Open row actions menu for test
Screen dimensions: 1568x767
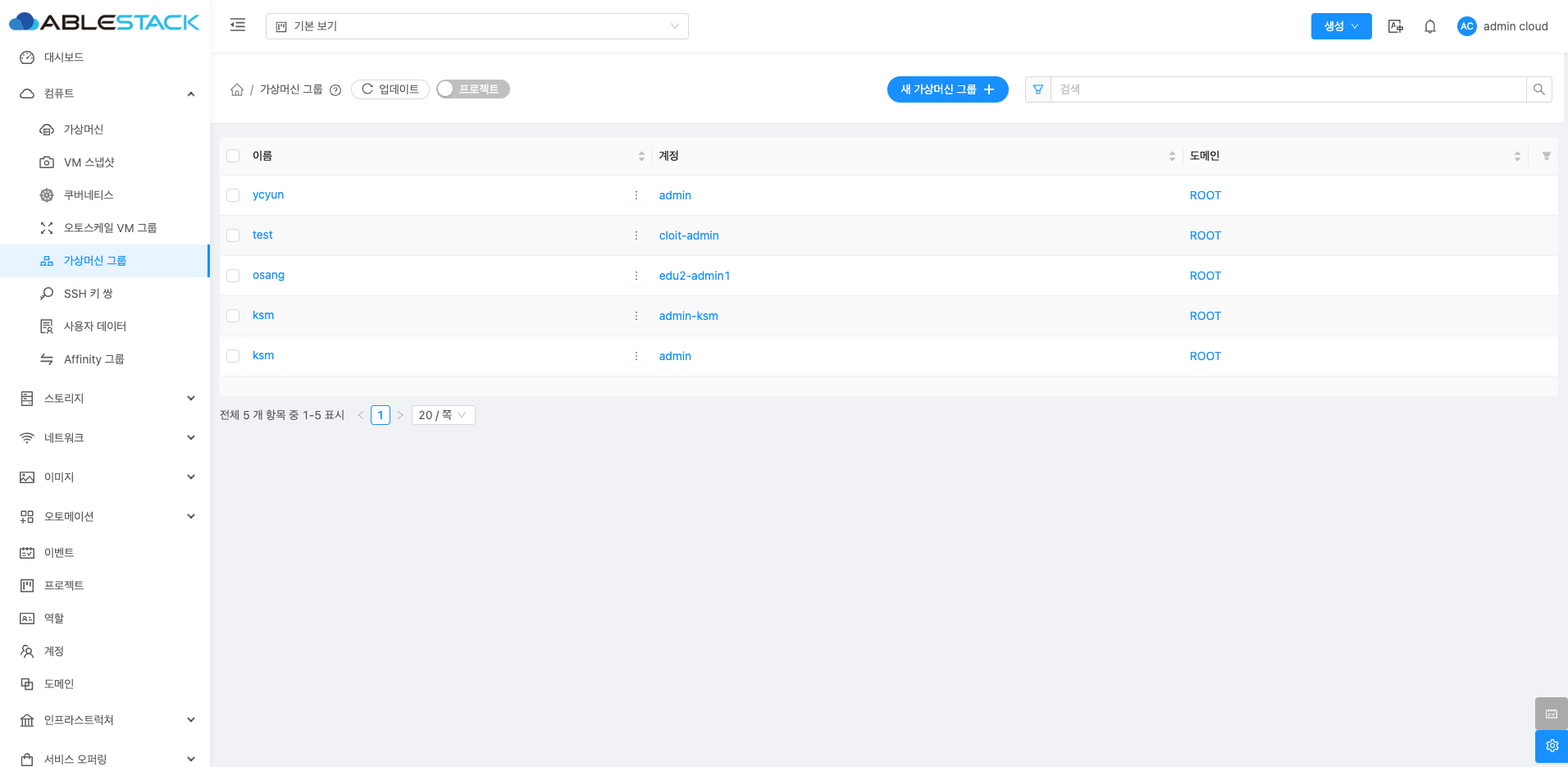[x=636, y=235]
